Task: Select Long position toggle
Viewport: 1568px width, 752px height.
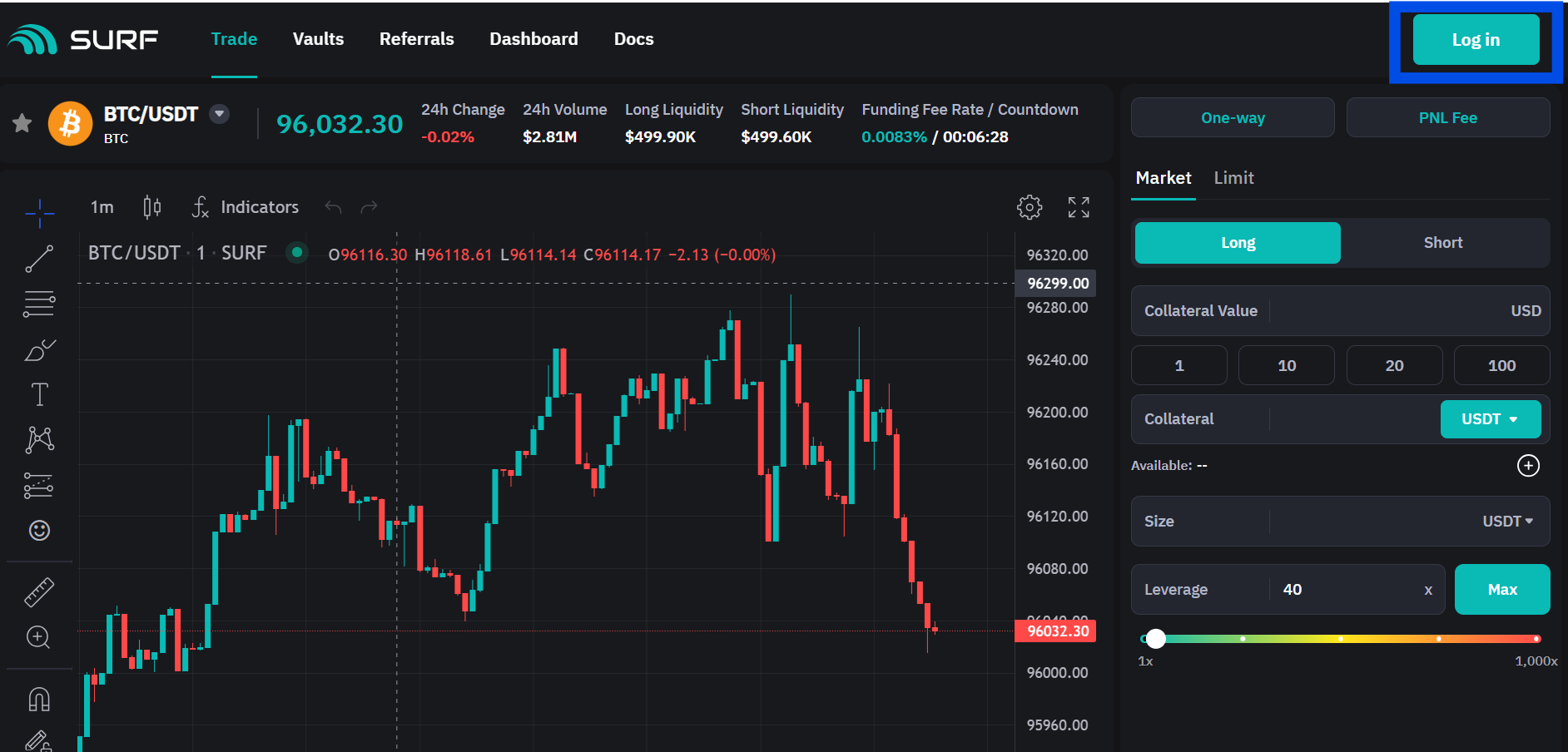Action: coord(1238,243)
